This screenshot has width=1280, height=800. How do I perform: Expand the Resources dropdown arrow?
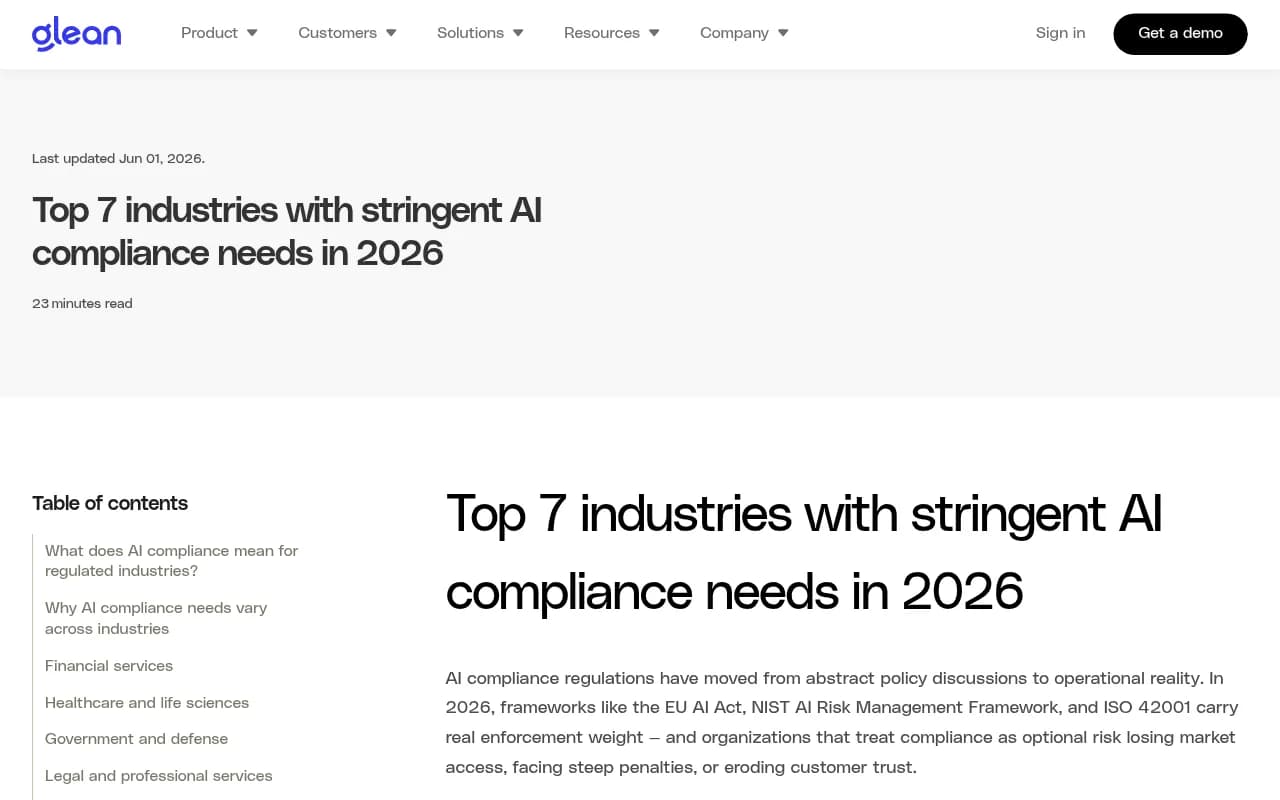point(654,33)
